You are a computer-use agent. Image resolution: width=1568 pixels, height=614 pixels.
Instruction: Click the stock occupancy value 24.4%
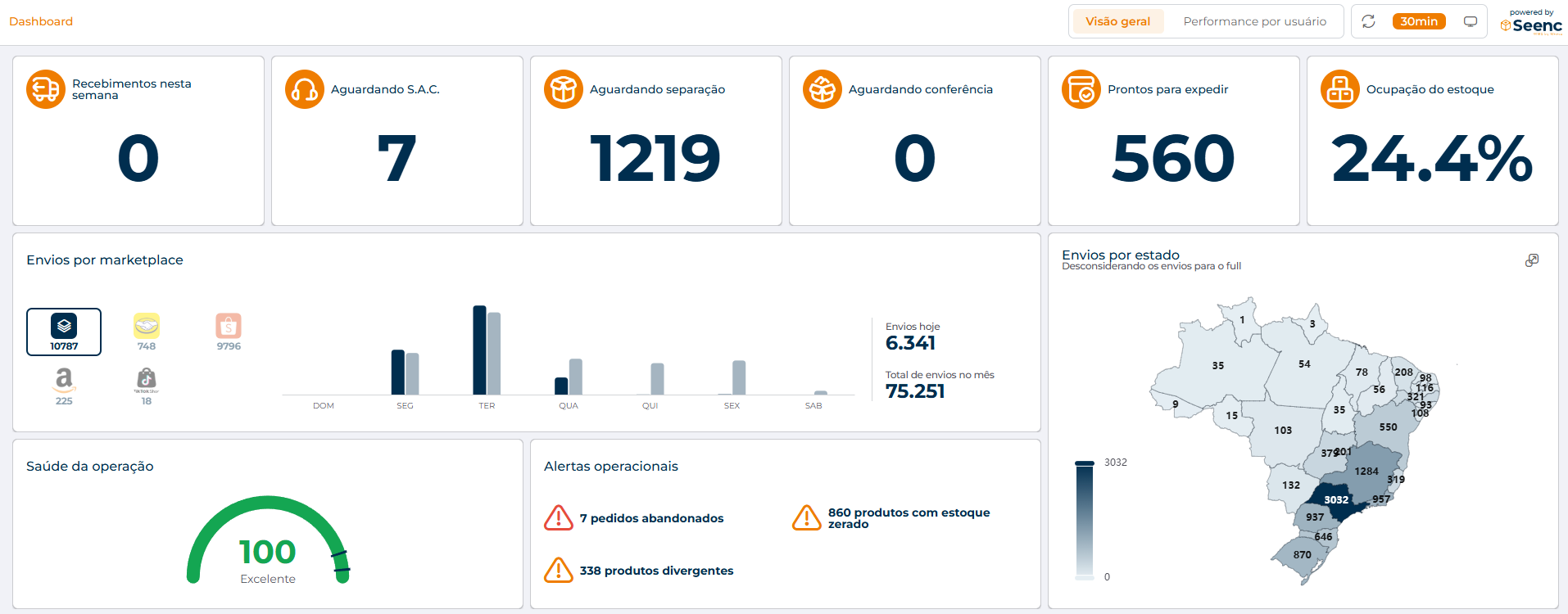click(1432, 158)
